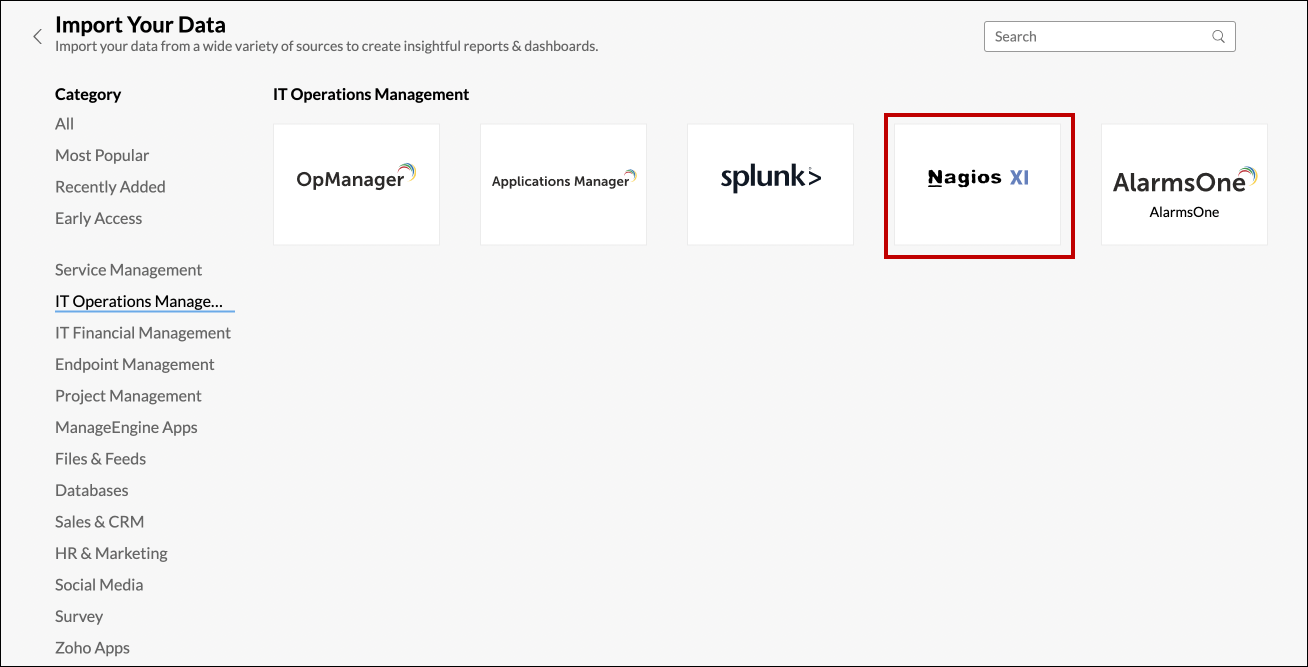Open the ManageEngine Apps category
Screen dimensions: 1308x667
click(x=126, y=427)
